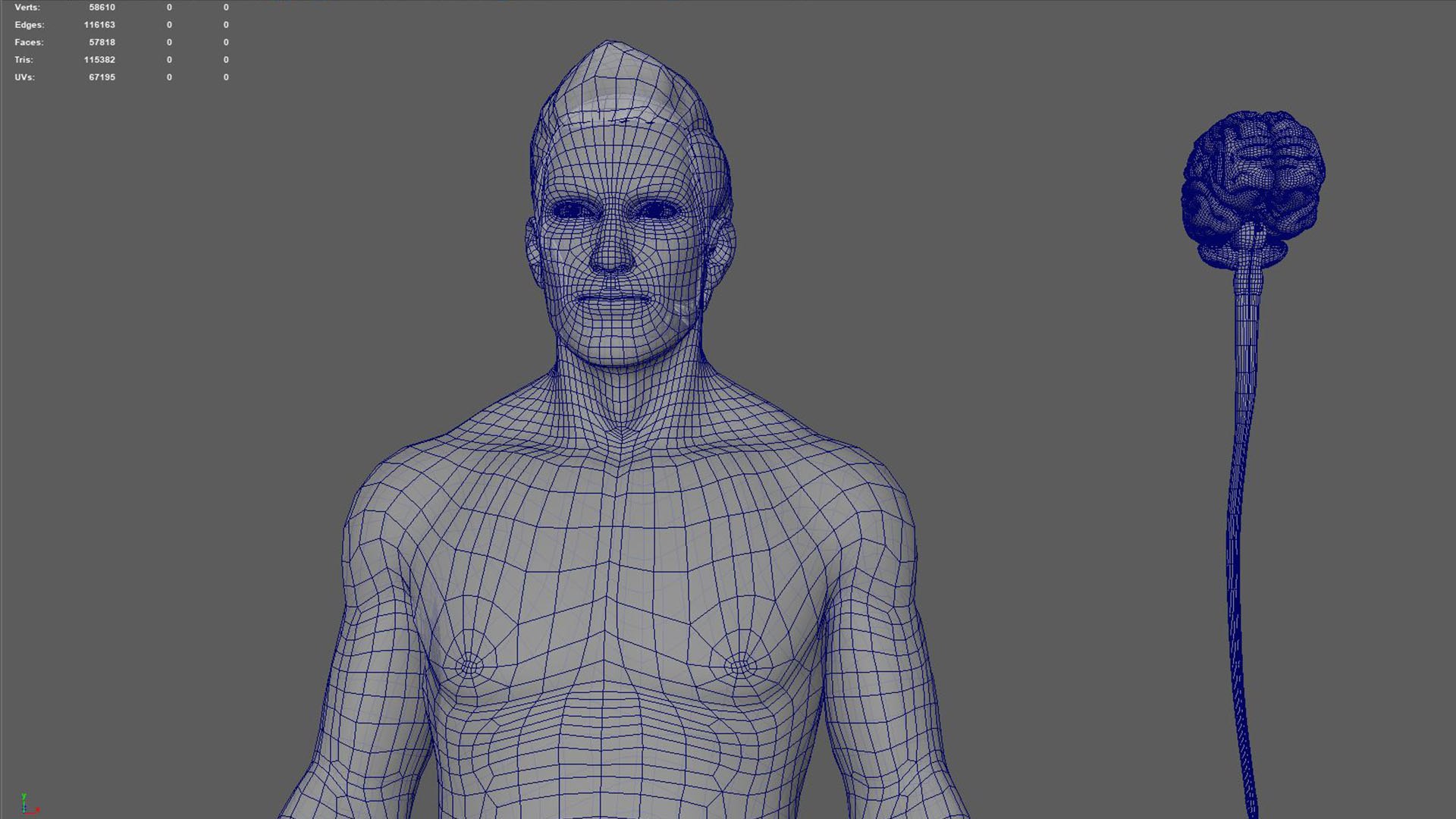Click the UVs label in the HUD
Screen dimensions: 1456x819
24,77
